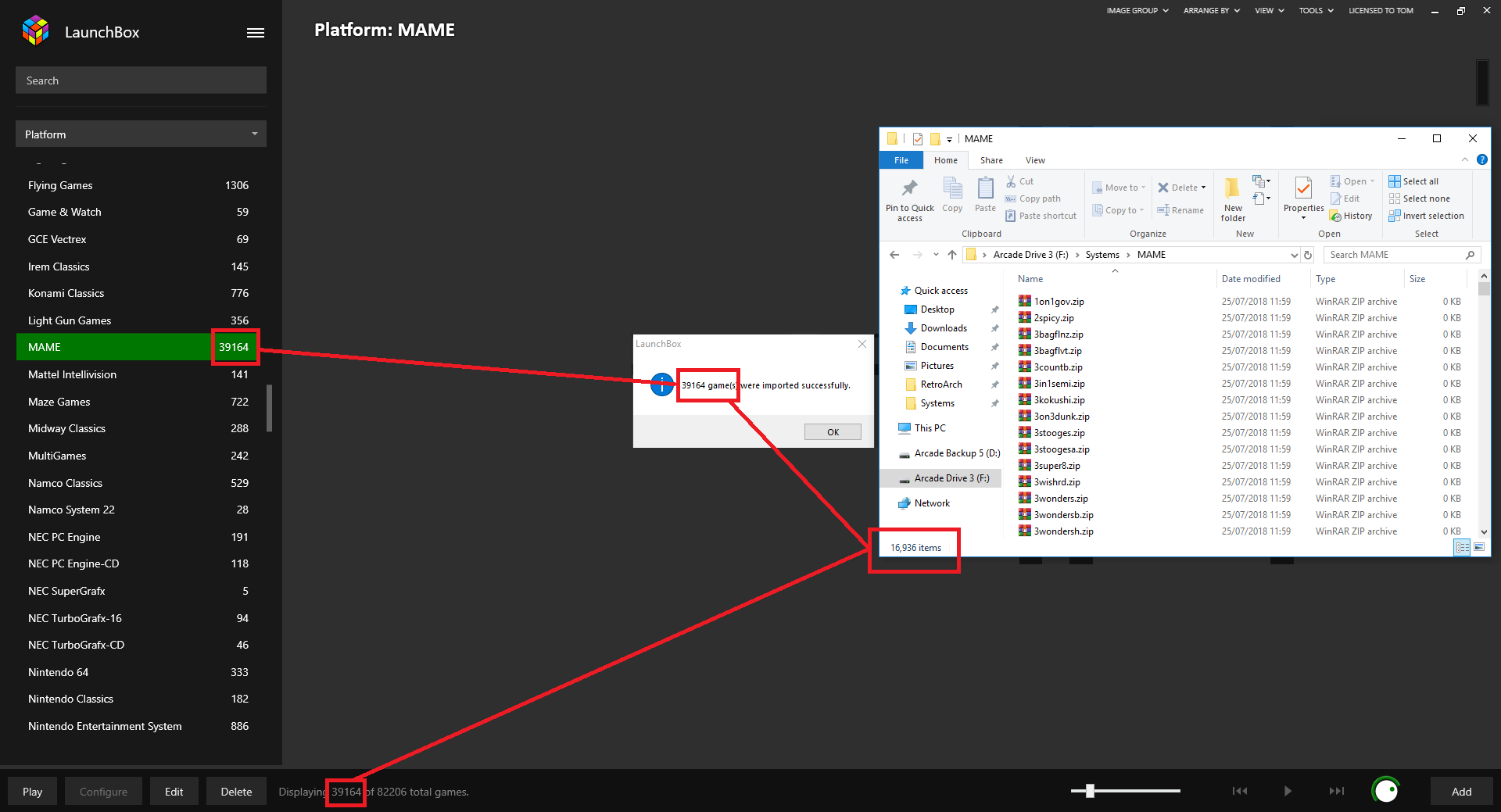The width and height of the screenshot is (1501, 812).
Task: Click Cut in the Clipboard group
Action: click(1019, 181)
